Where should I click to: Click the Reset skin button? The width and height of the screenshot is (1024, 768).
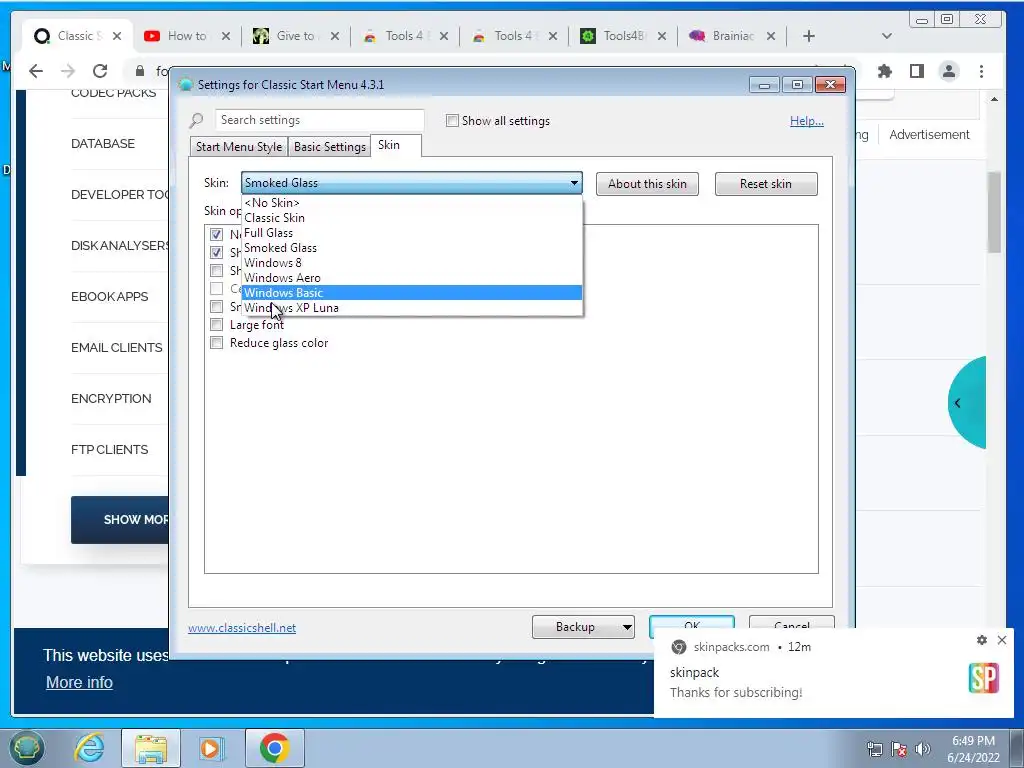click(x=766, y=184)
